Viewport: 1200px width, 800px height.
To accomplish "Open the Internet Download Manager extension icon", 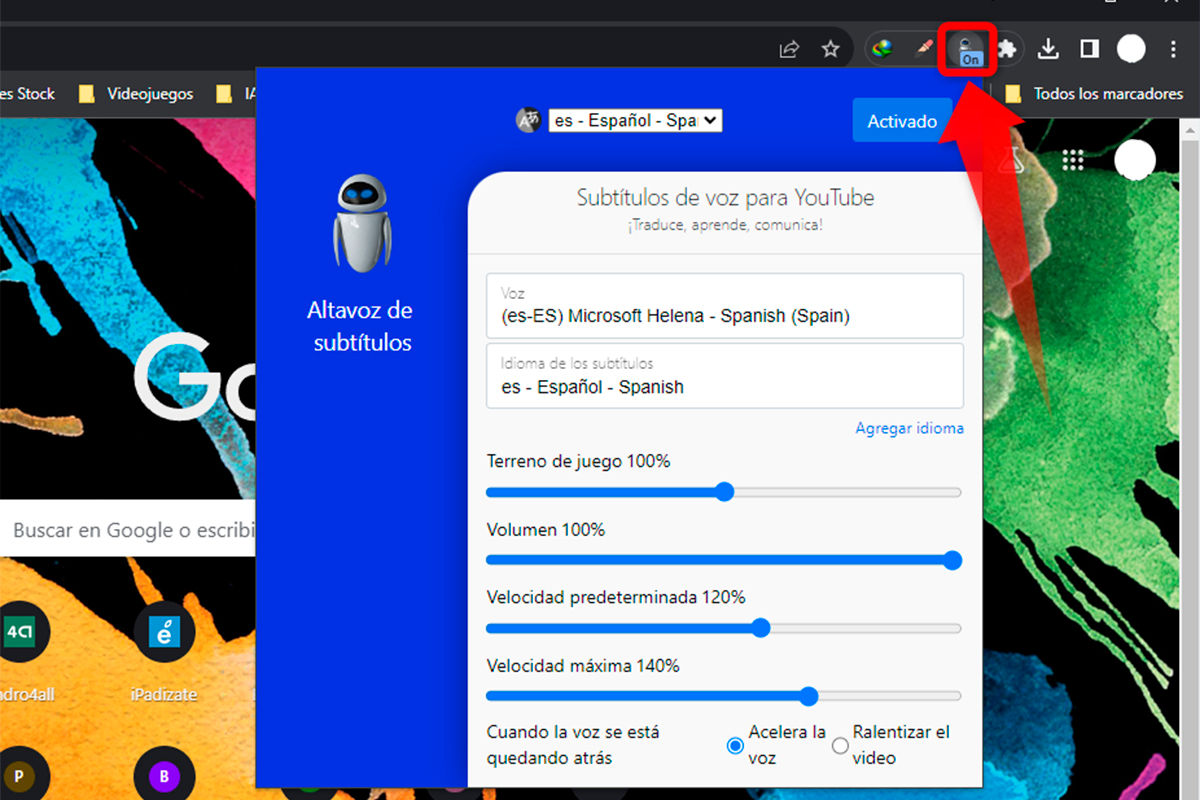I will 882,47.
